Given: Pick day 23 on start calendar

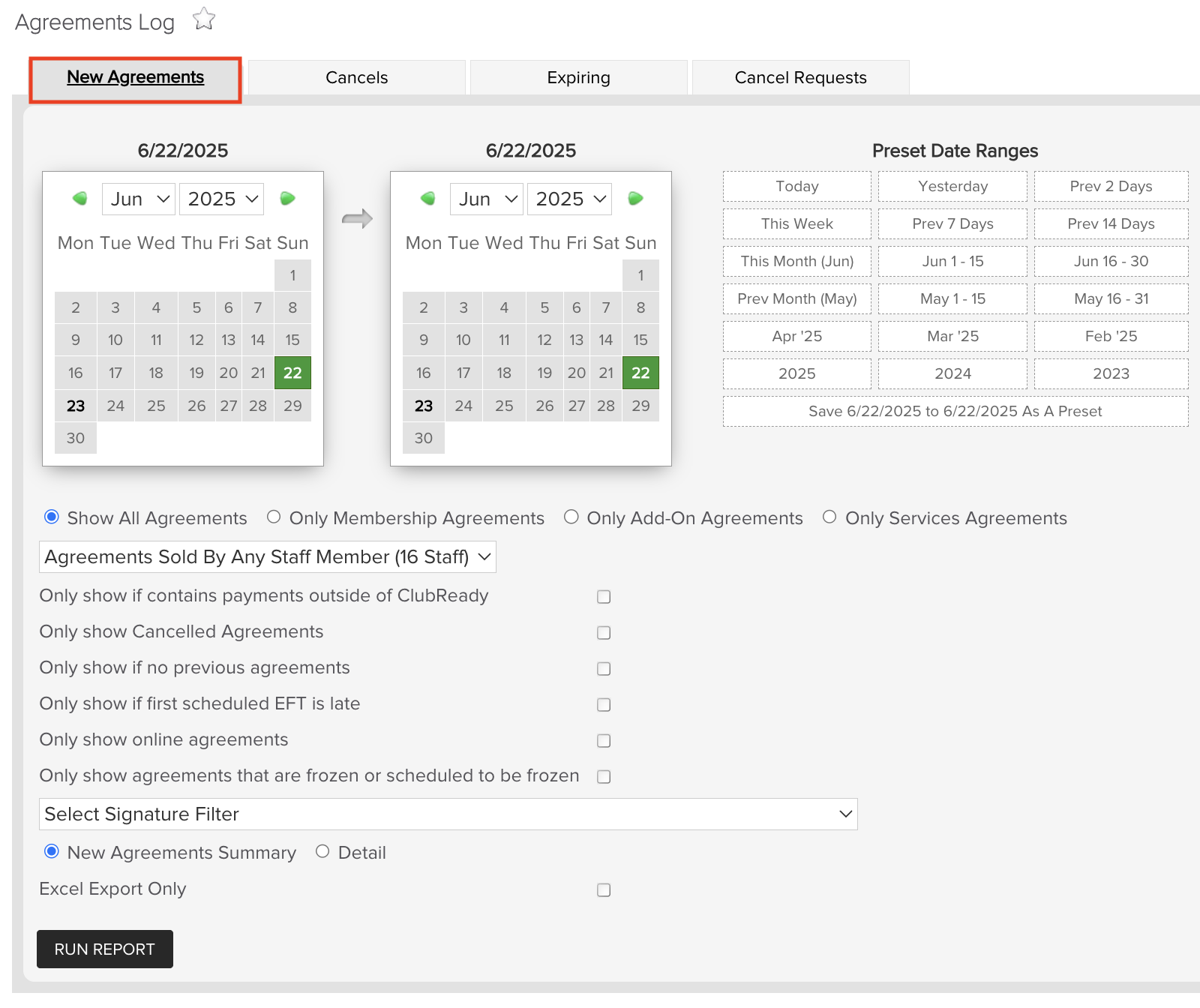Looking at the screenshot, I should (x=76, y=406).
